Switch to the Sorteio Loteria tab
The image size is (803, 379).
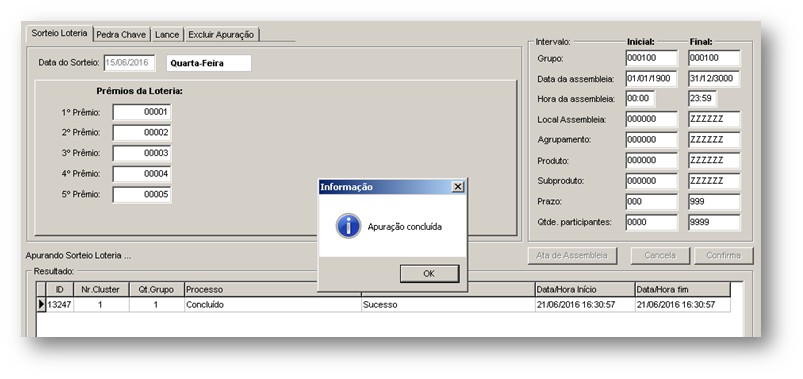point(59,33)
